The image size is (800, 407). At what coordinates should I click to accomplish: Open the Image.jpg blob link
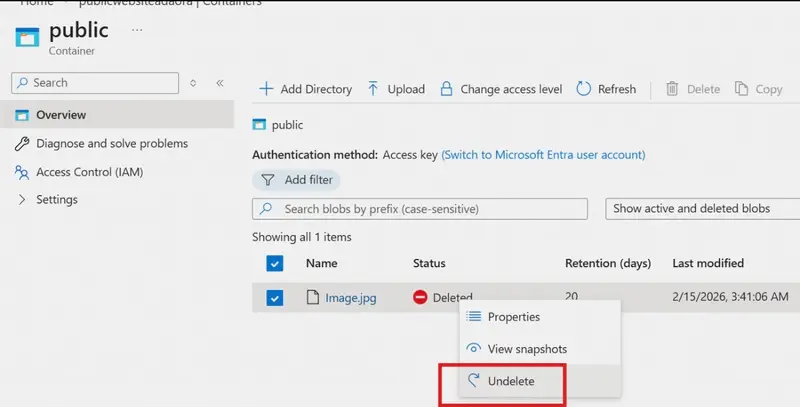pyautogui.click(x=351, y=298)
